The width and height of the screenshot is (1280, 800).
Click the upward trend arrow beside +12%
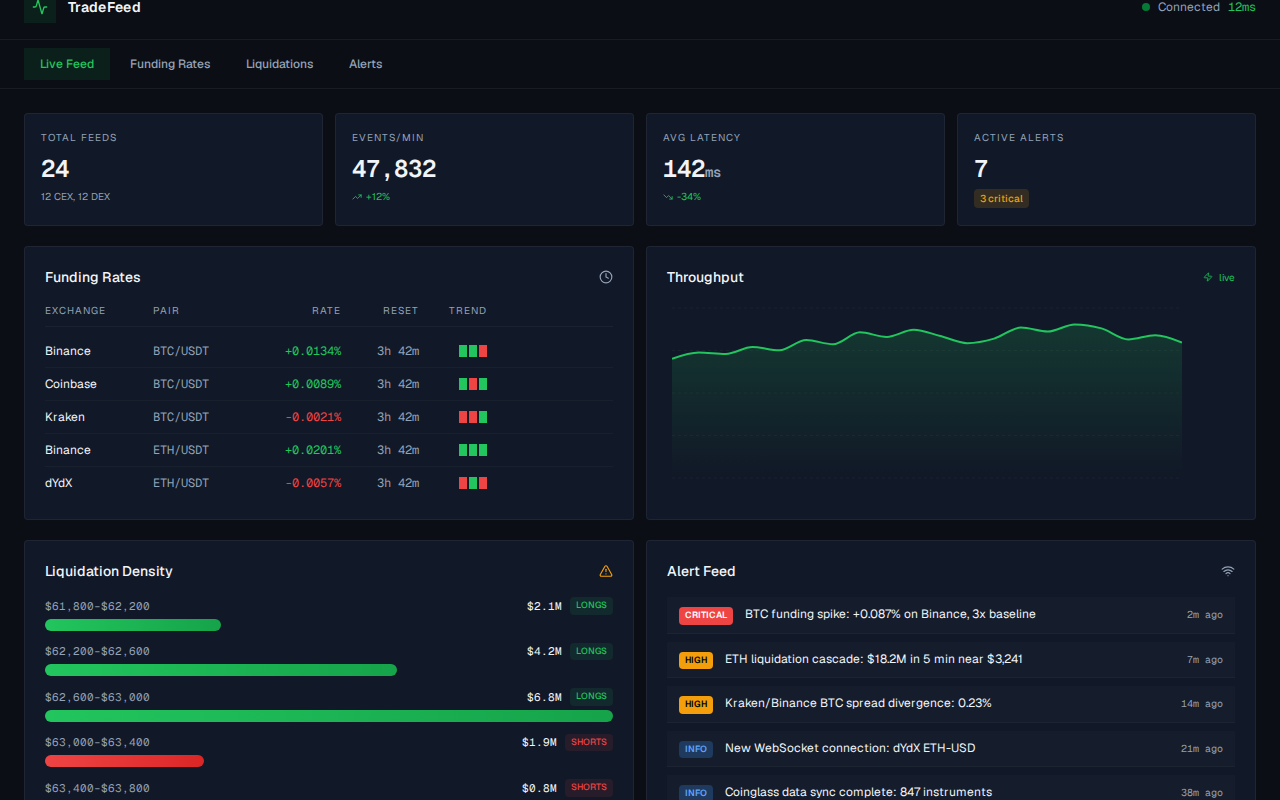pyautogui.click(x=356, y=196)
